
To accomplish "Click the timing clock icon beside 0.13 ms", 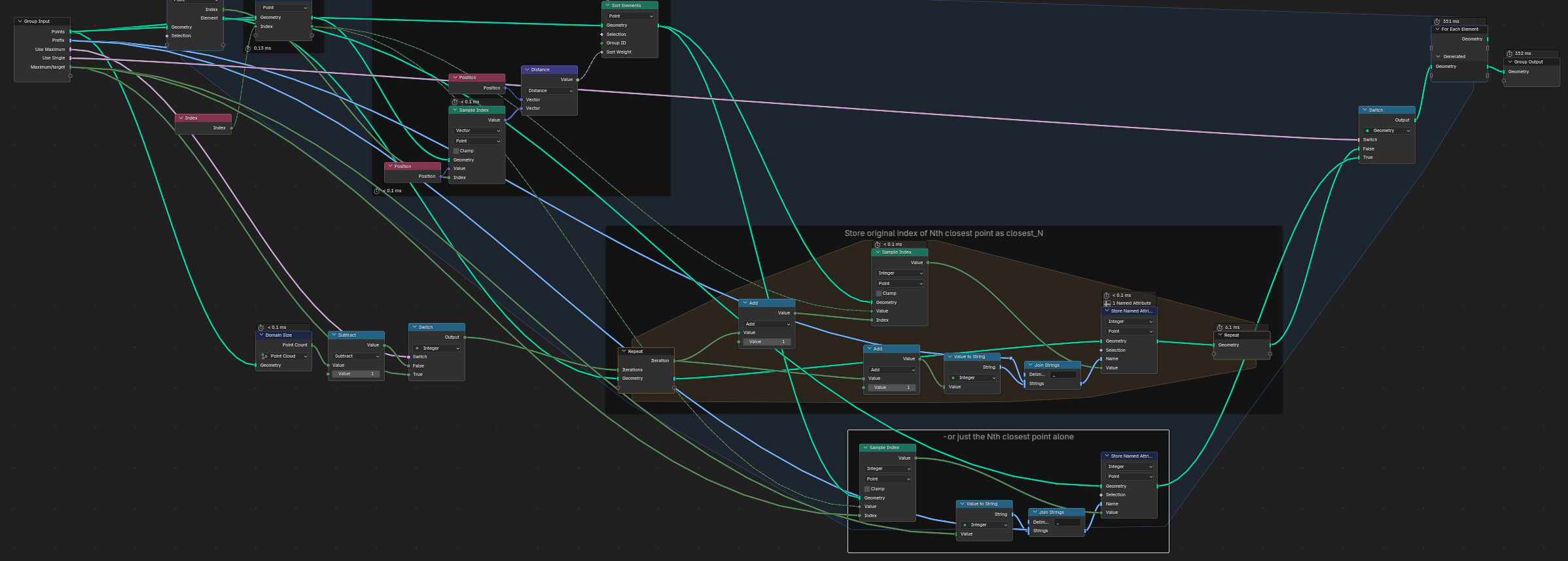I will tap(248, 48).
